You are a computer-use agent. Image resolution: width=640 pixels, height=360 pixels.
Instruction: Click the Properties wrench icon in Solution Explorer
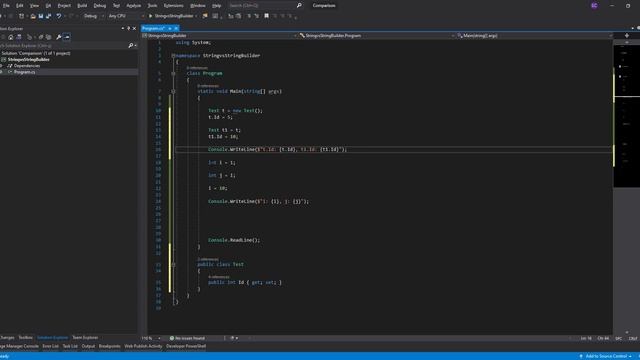[59, 37]
